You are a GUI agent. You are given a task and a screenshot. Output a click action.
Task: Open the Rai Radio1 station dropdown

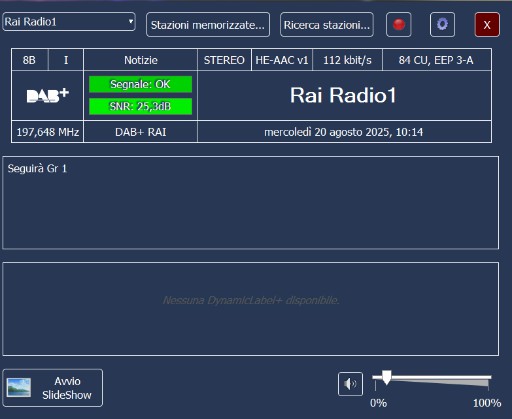[x=69, y=22]
